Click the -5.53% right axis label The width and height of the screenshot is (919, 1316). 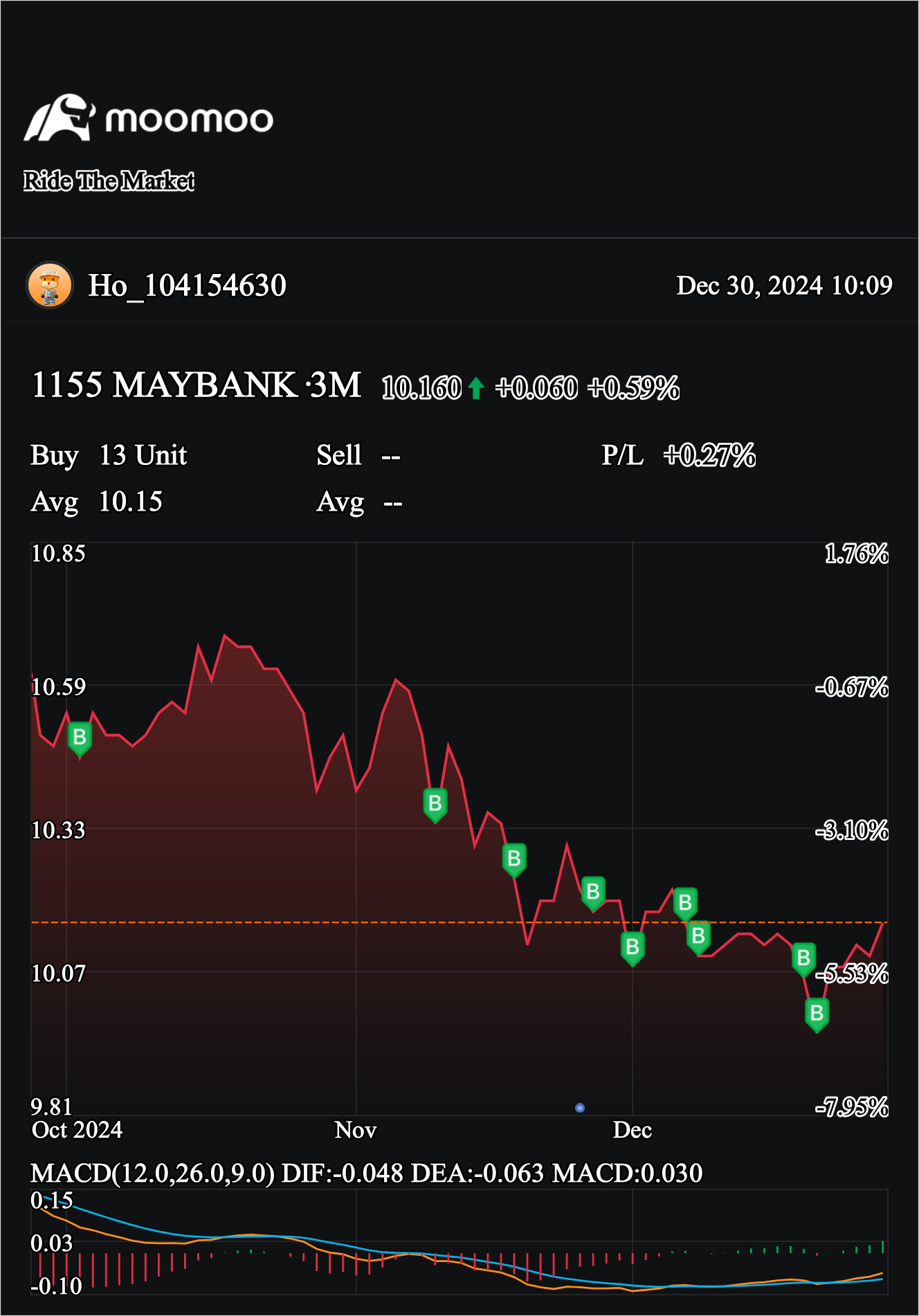point(852,974)
